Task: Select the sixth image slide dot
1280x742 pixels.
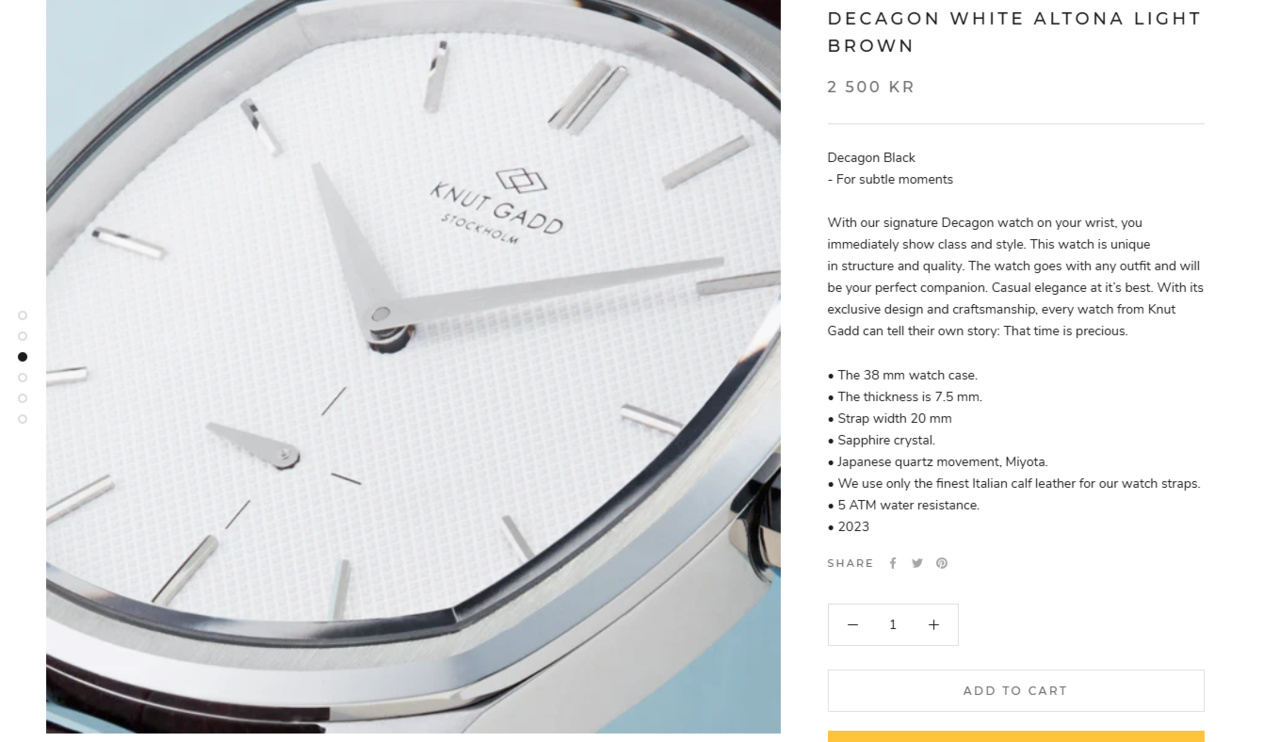Action: 22,419
